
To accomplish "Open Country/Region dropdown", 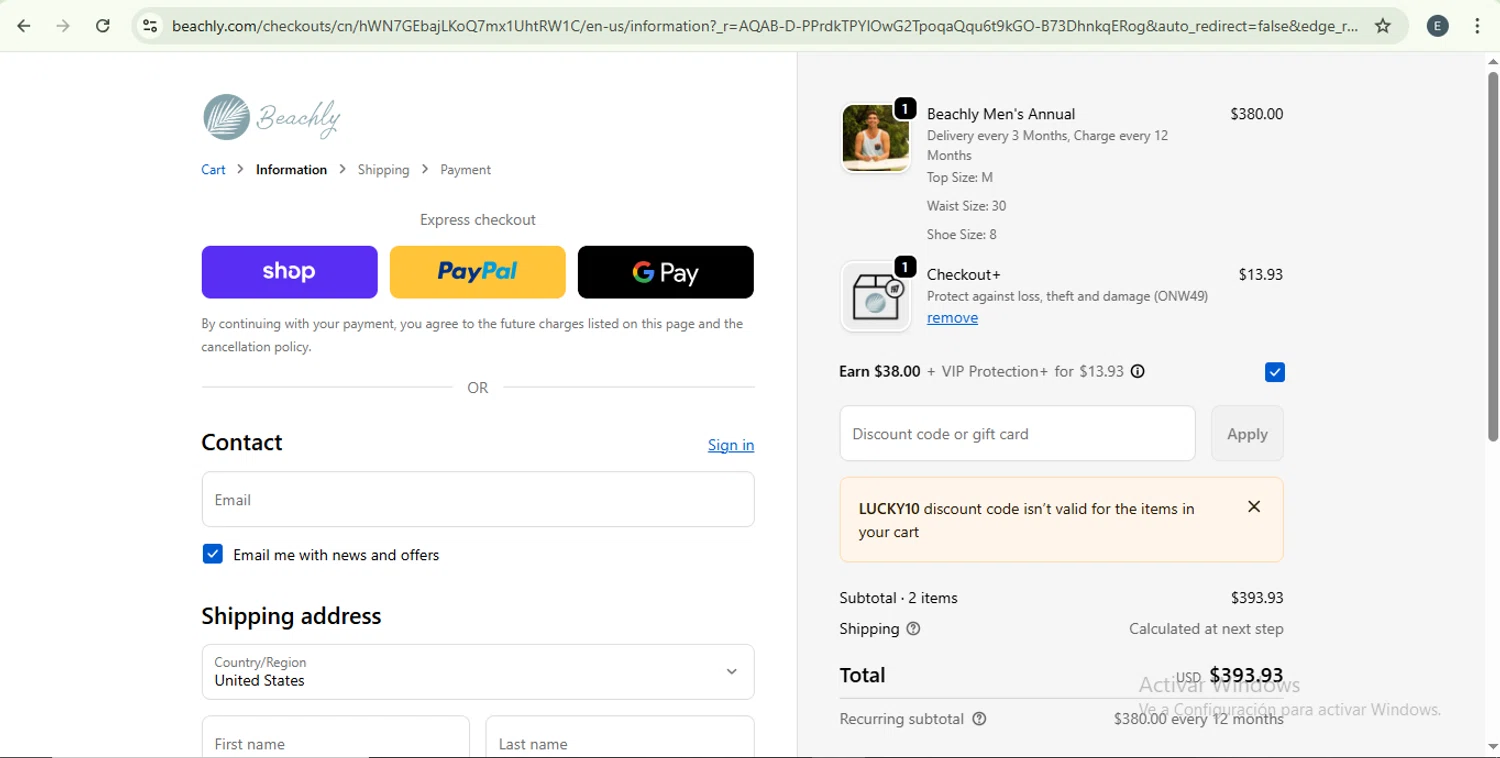I will (478, 671).
